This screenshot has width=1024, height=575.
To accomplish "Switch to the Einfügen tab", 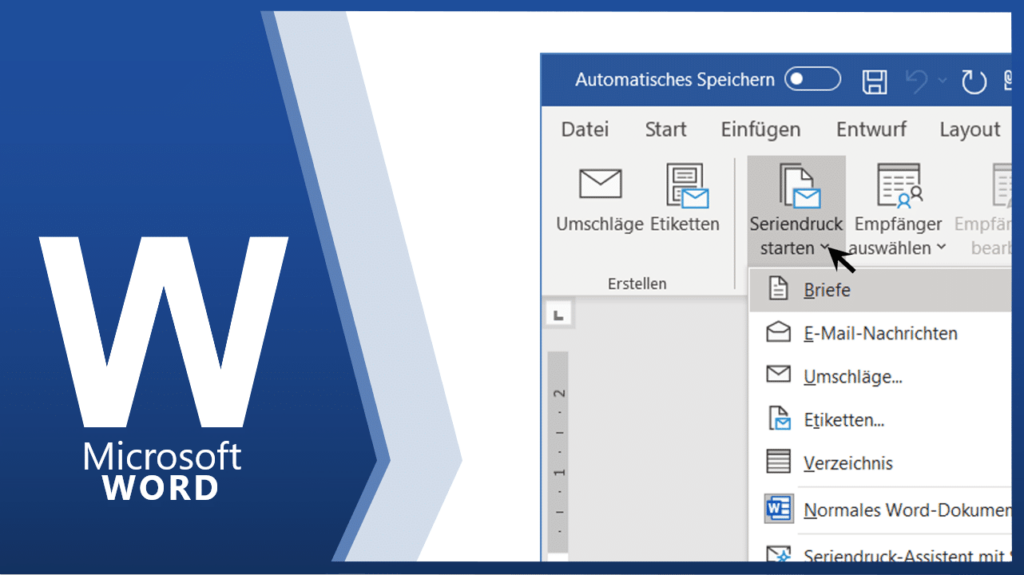I will coord(760,130).
